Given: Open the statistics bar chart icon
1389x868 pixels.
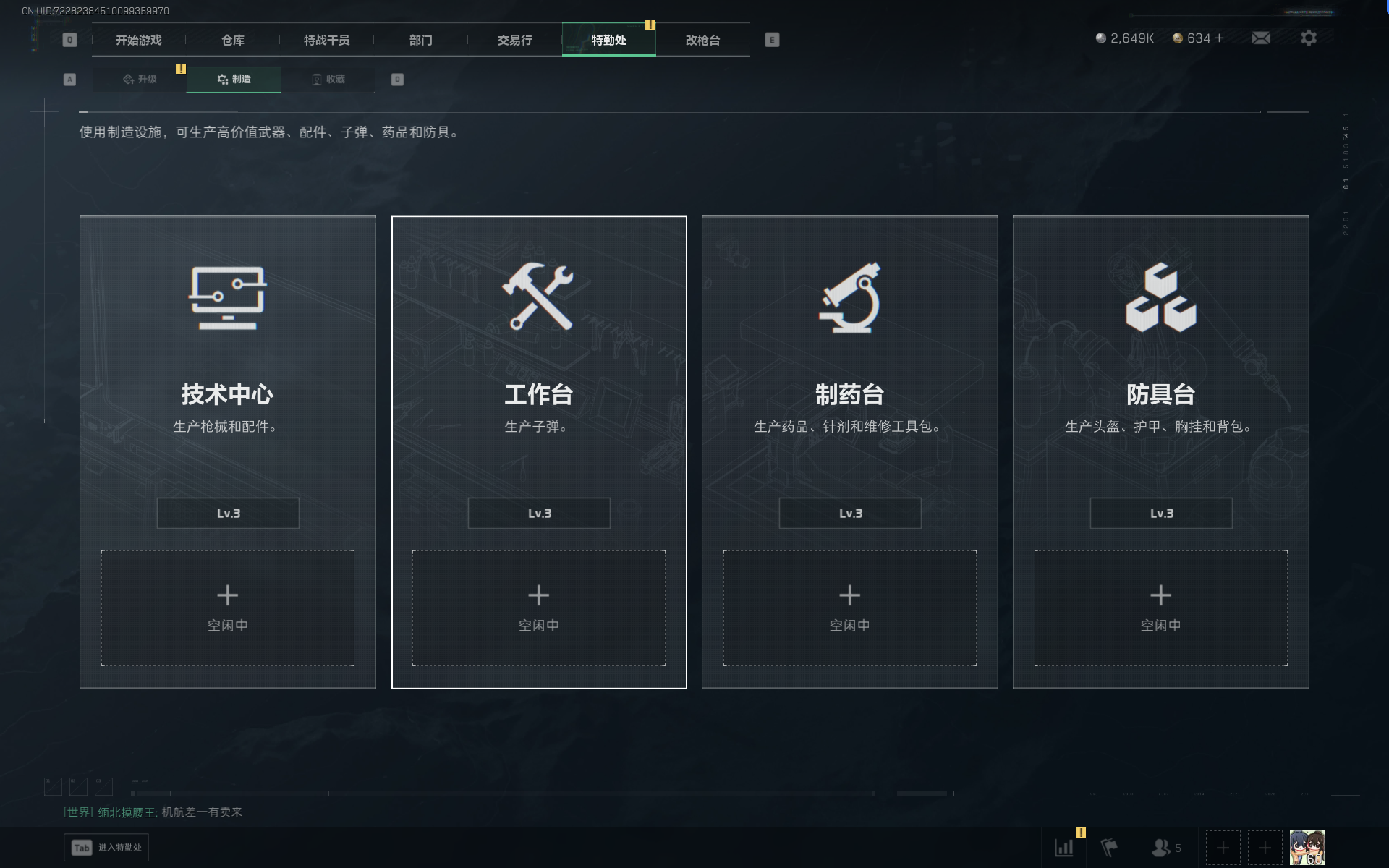Looking at the screenshot, I should (x=1064, y=847).
